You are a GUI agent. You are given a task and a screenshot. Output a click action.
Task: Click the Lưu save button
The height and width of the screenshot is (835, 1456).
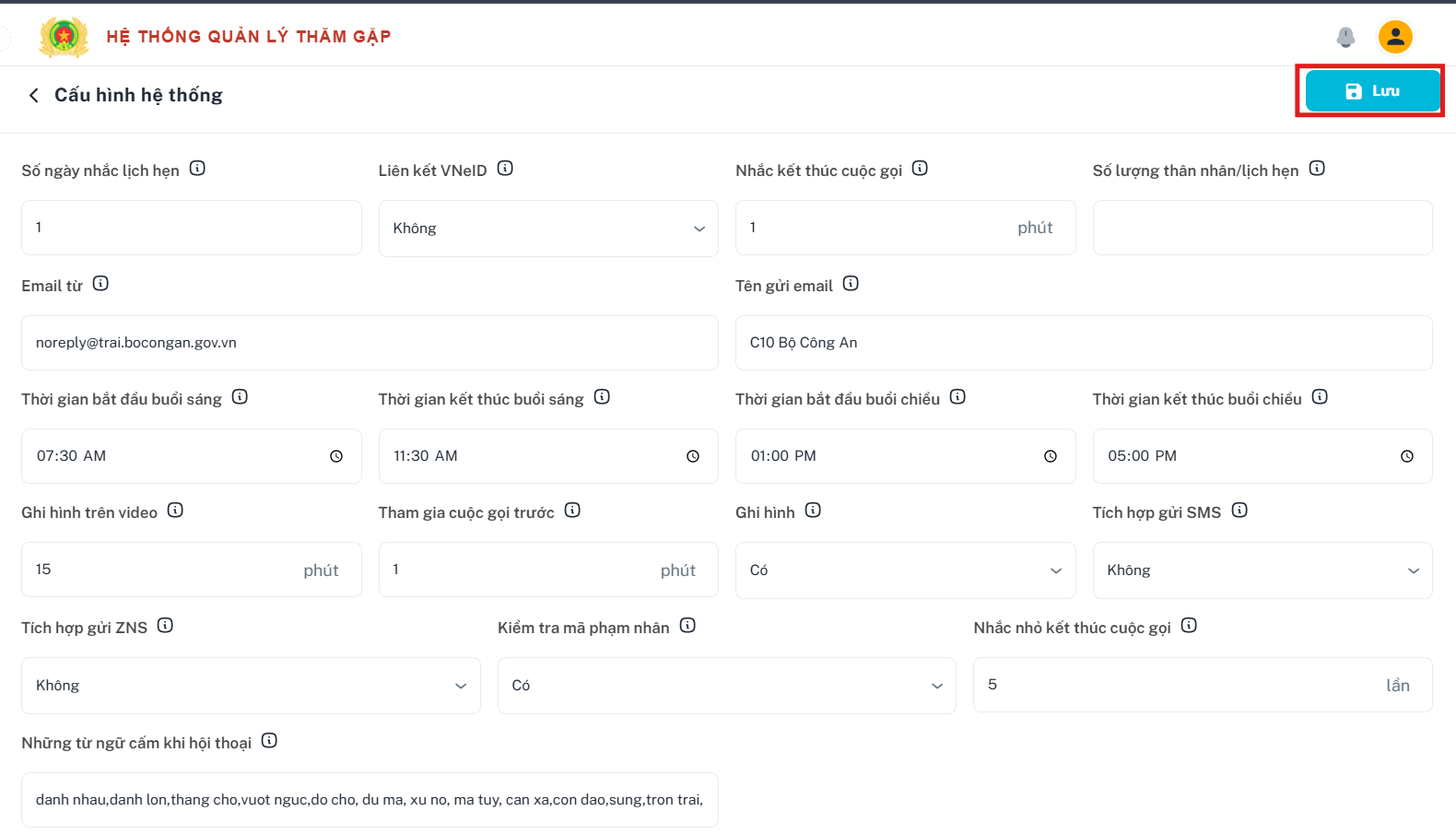[1372, 91]
